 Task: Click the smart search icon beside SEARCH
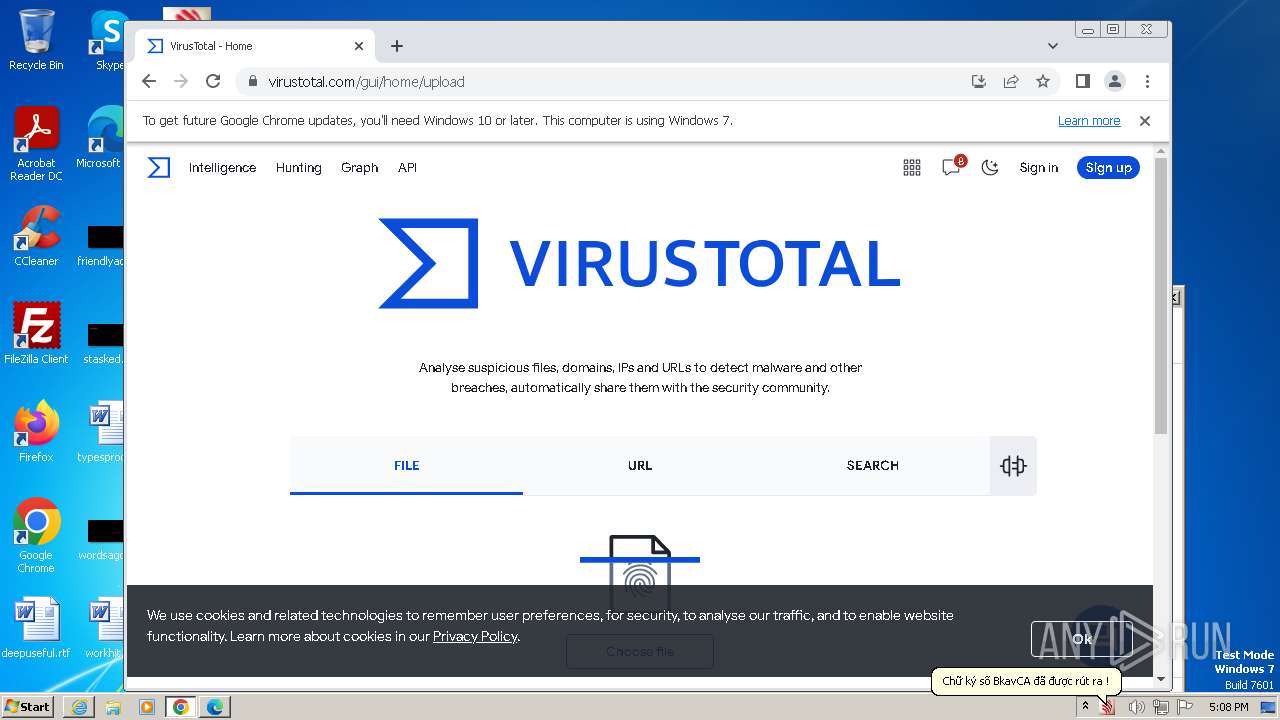tap(1013, 465)
